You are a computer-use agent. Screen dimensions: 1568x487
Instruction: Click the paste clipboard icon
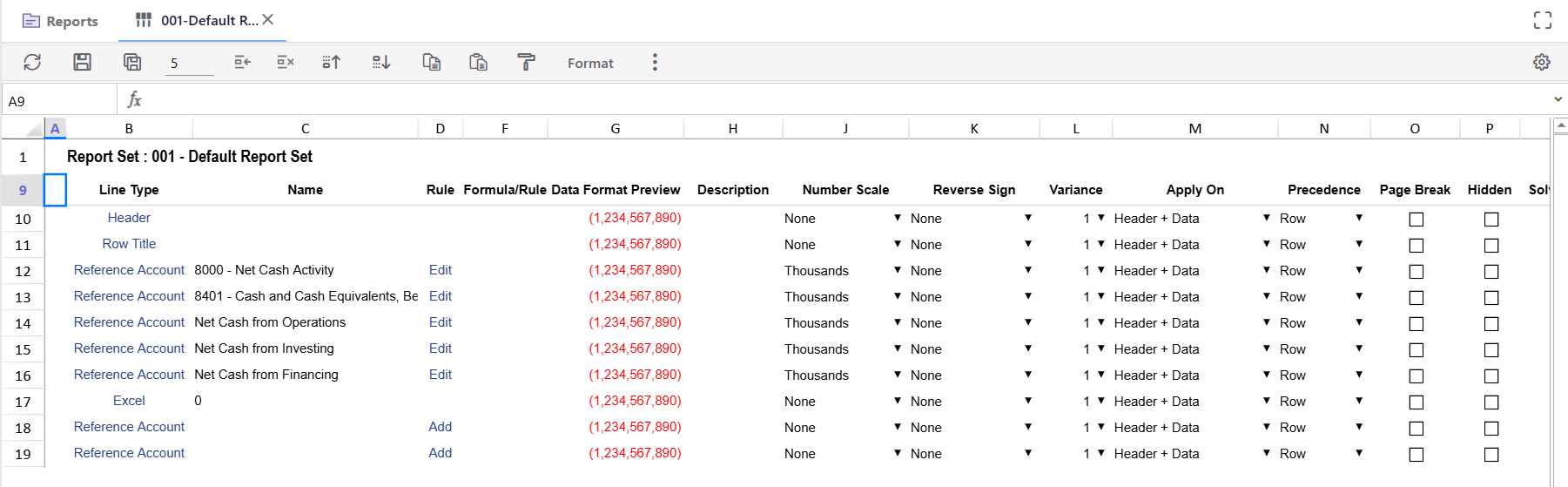(478, 62)
